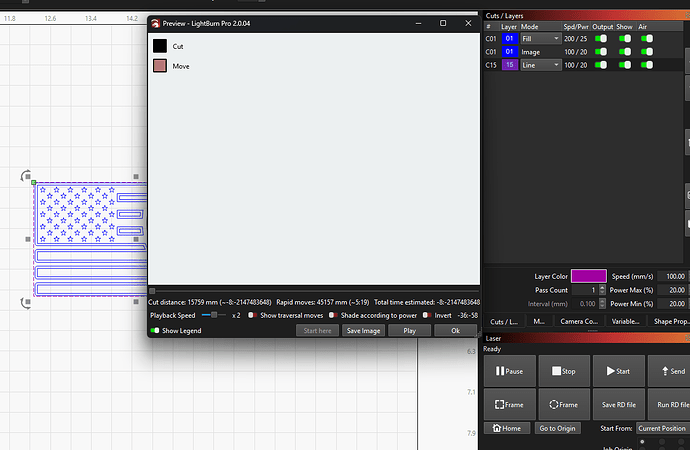Image resolution: width=690 pixels, height=450 pixels.
Task: Switch to the Variable... tab
Action: (625, 322)
